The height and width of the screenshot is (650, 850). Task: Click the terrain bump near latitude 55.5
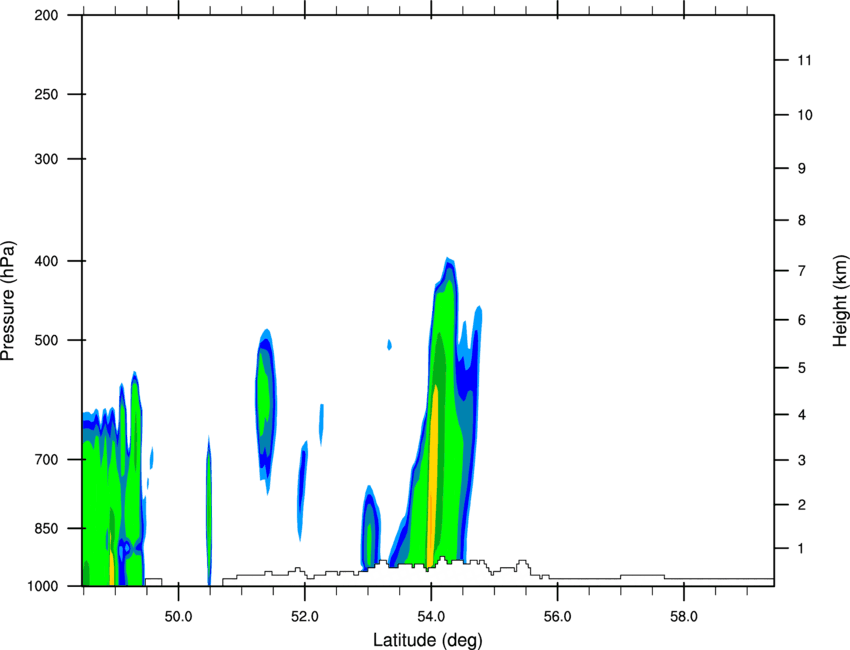pos(523,565)
